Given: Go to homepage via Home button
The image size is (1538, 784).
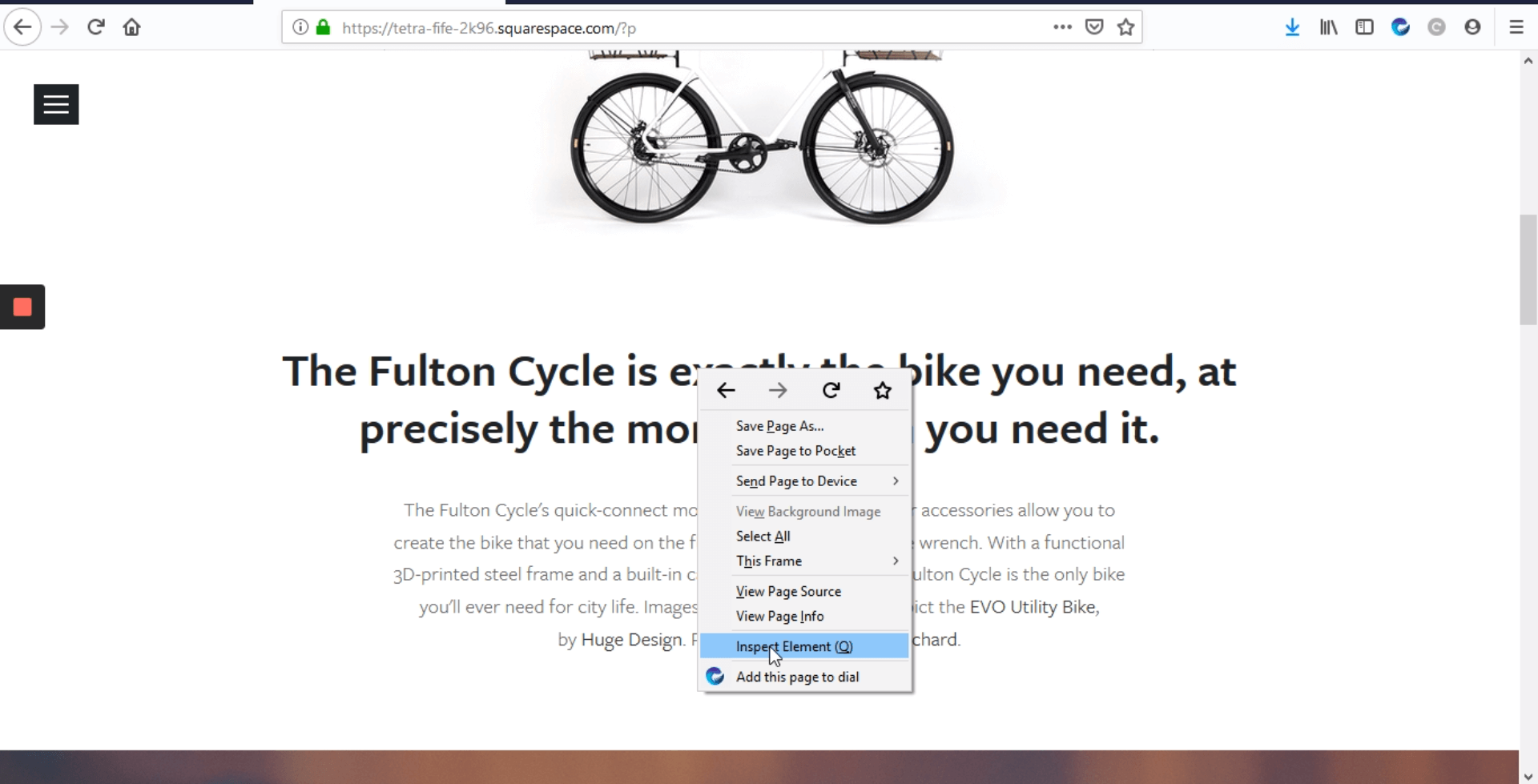Looking at the screenshot, I should 131,26.
